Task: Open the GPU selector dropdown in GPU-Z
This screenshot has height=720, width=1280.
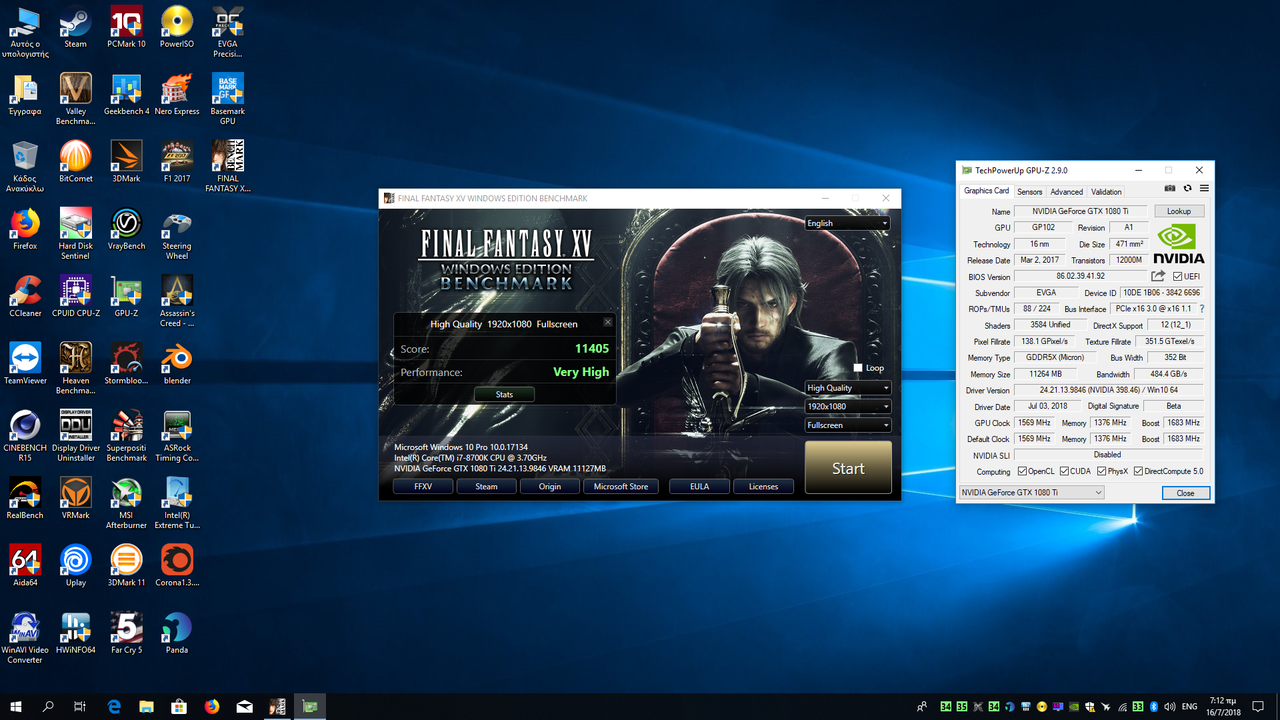Action: point(1031,492)
